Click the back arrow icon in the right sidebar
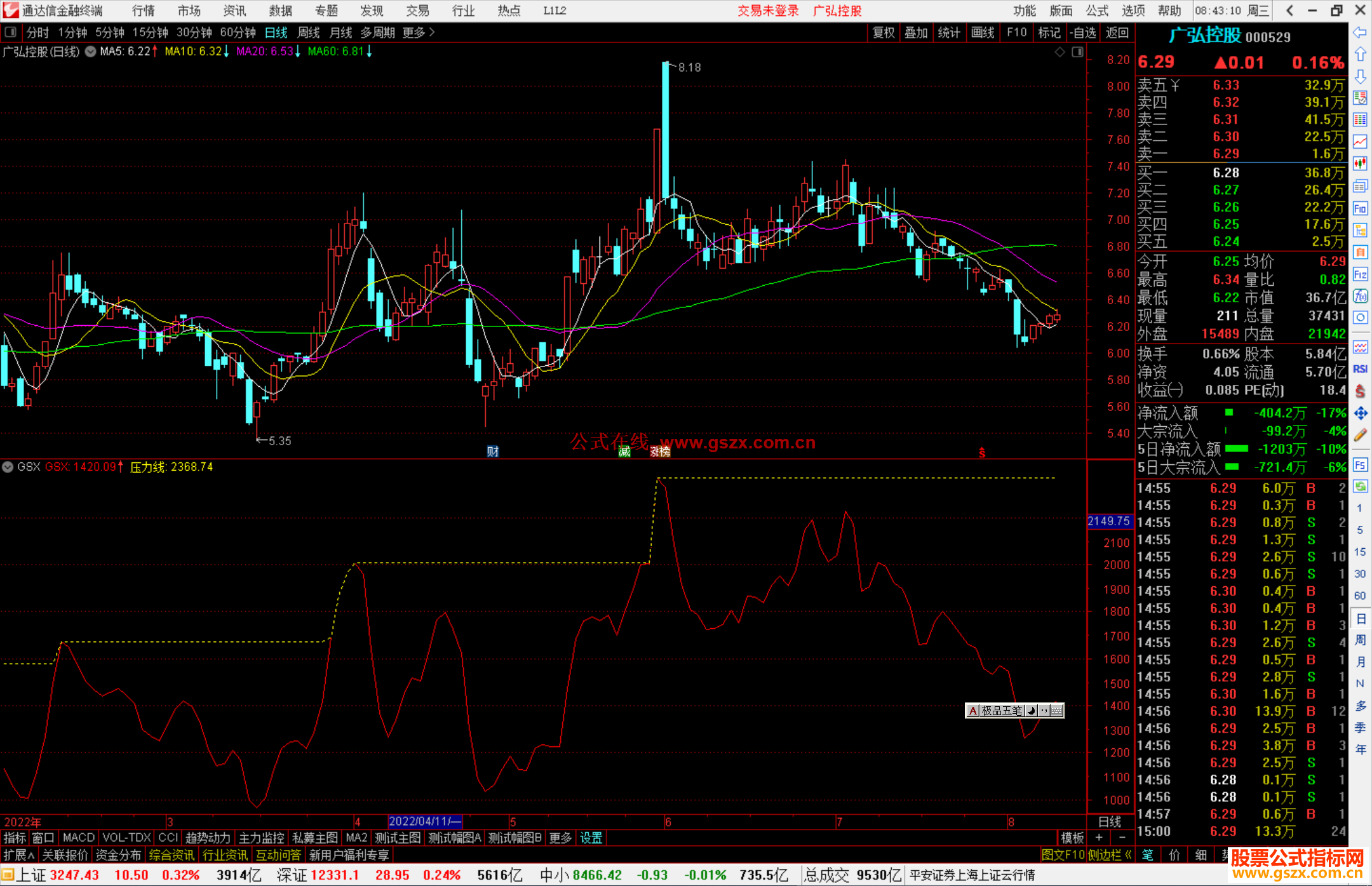1372x886 pixels. pyautogui.click(x=1360, y=32)
